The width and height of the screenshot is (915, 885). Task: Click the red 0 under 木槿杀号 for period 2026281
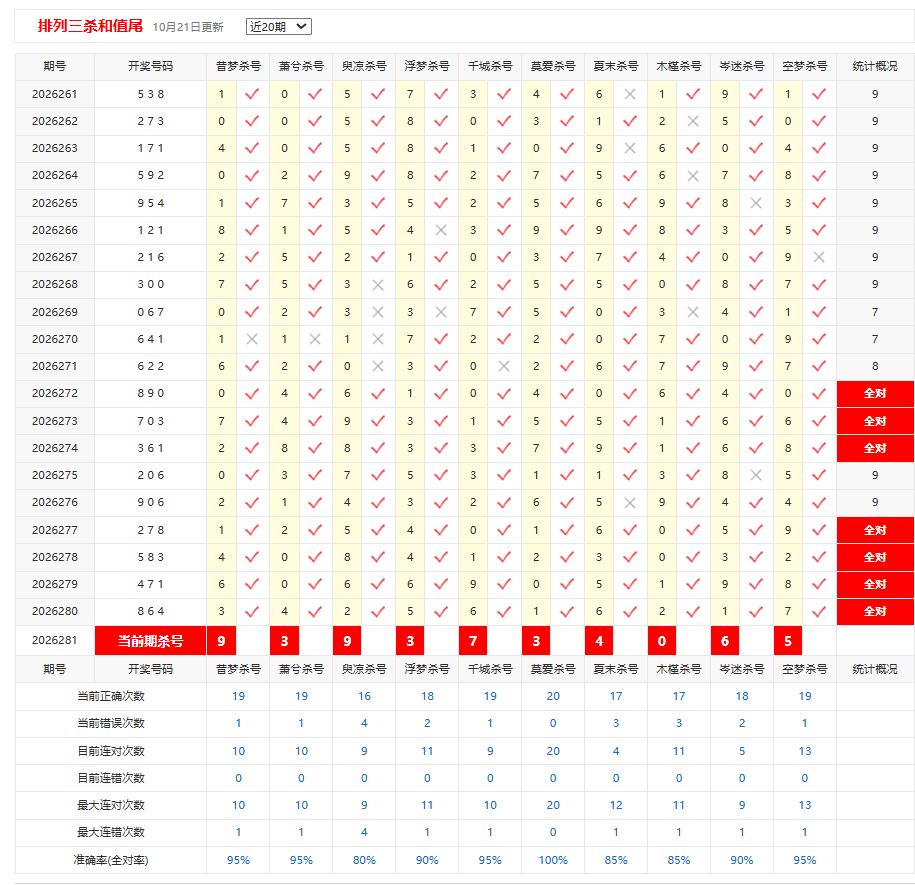pos(662,641)
